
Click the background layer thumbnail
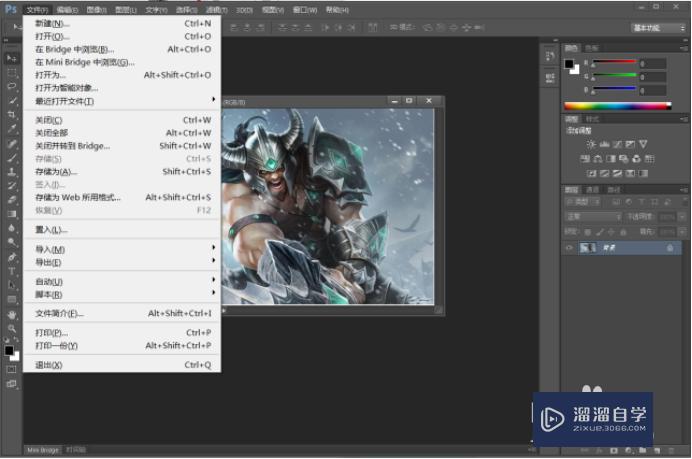click(587, 248)
